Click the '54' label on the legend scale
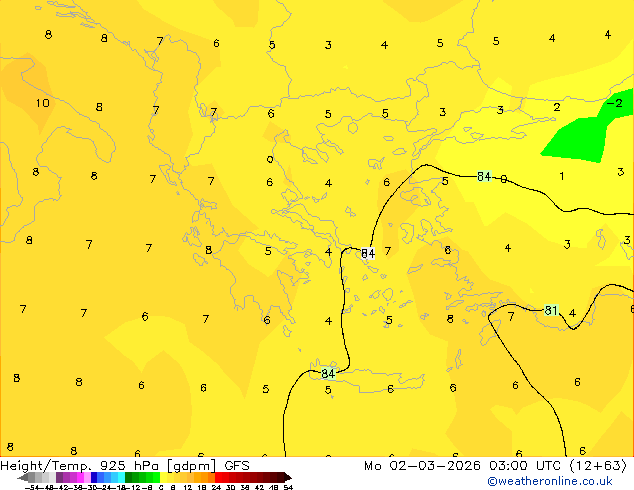 click(x=288, y=487)
